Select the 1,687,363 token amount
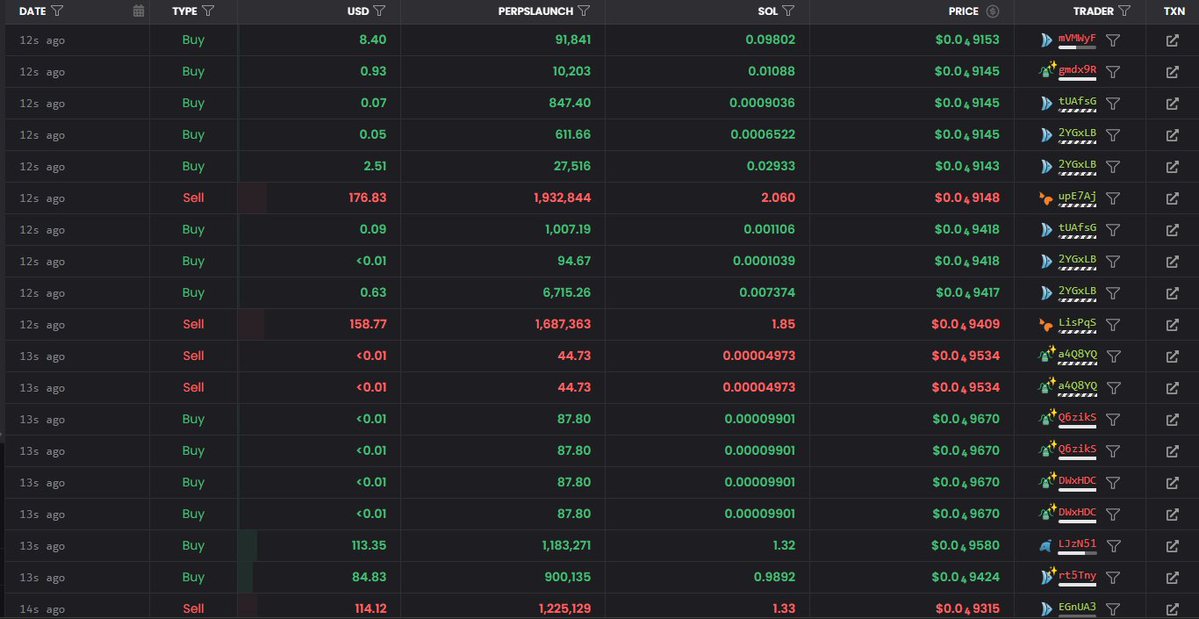Viewport: 1199px width, 619px height. (563, 325)
